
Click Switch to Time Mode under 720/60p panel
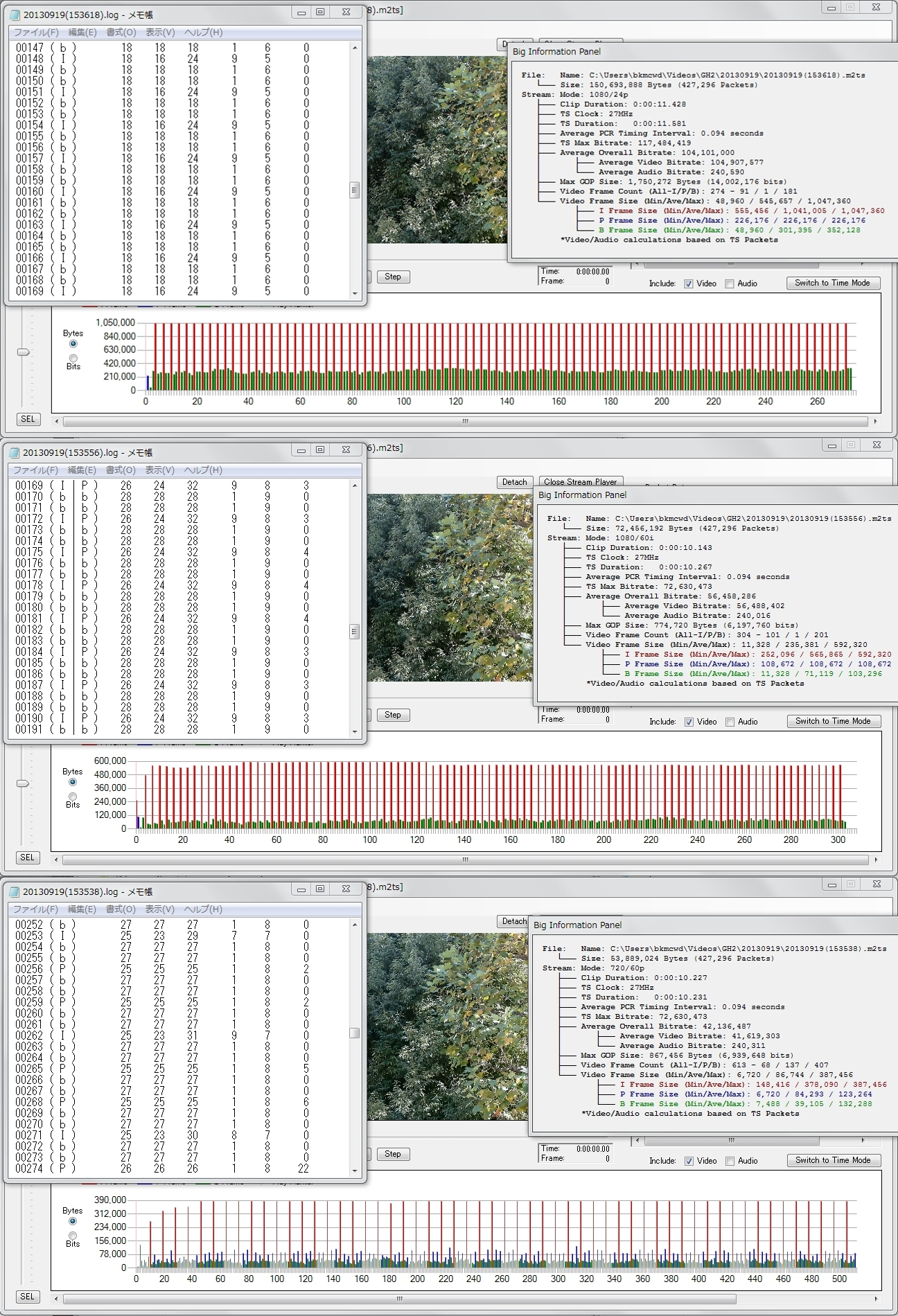[x=833, y=1160]
